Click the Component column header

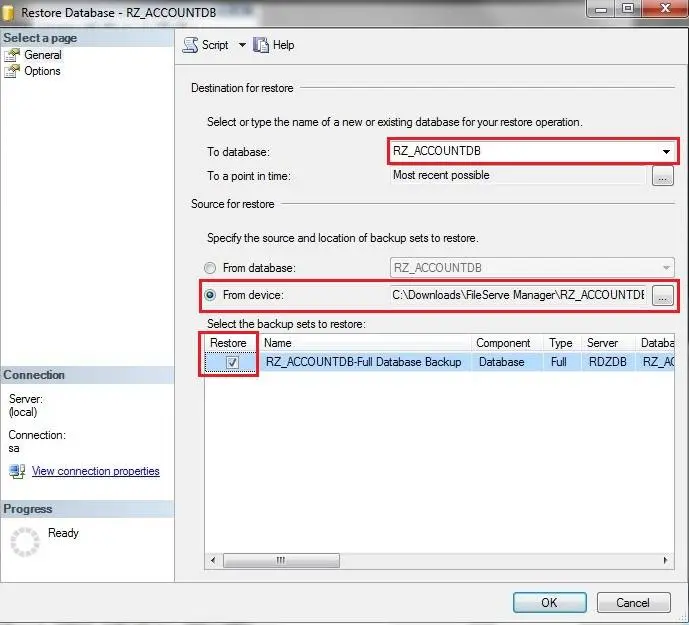click(507, 343)
